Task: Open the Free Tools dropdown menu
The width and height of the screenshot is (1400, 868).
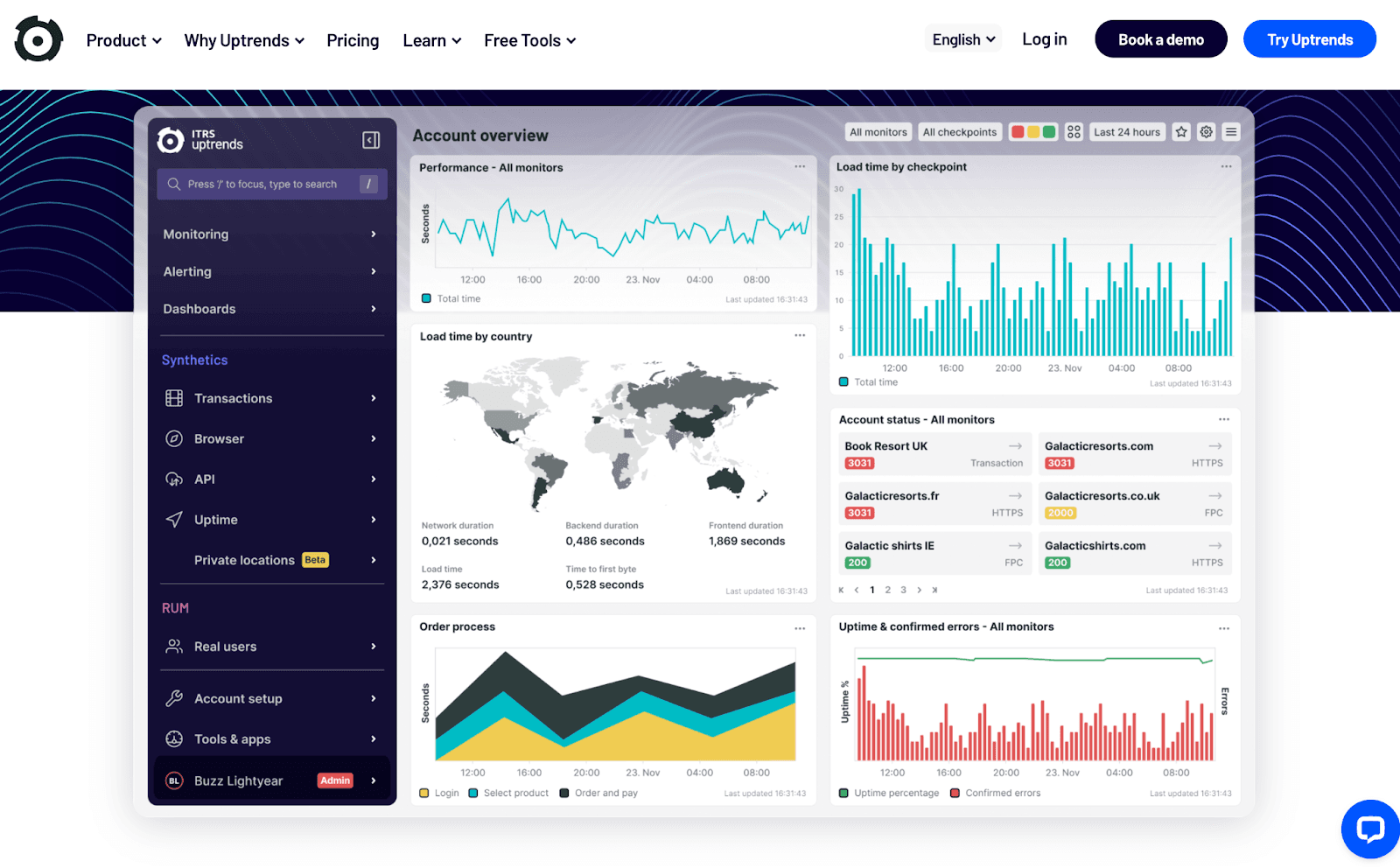Action: coord(529,40)
